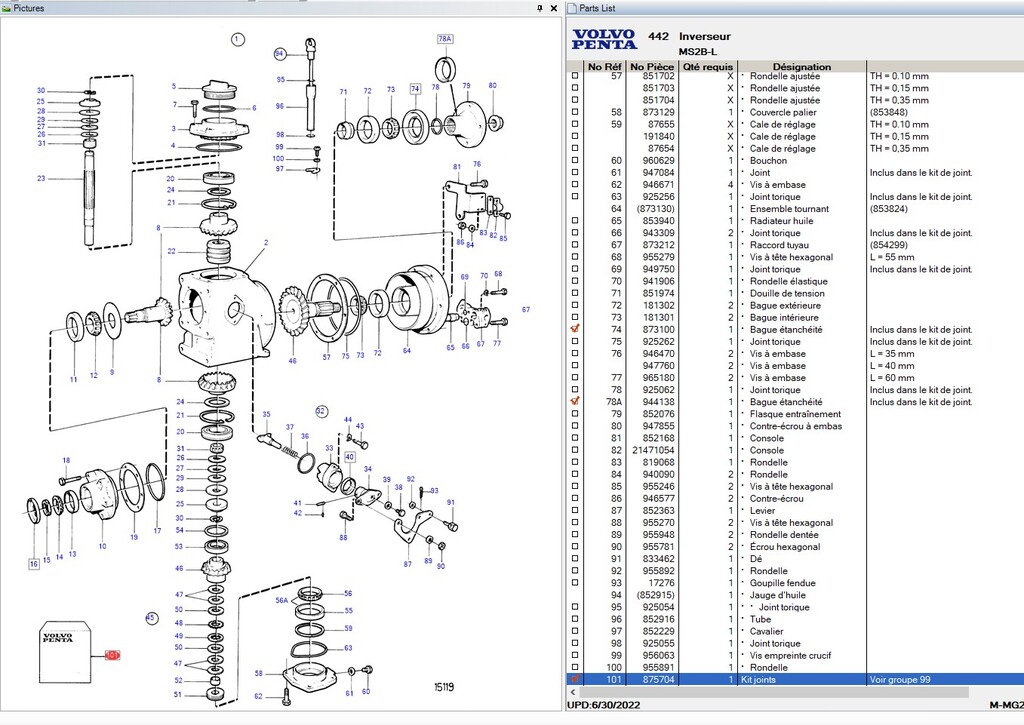Screen dimensions: 1024x725
Task: Click the Douille de tension designation
Action: coord(787,293)
